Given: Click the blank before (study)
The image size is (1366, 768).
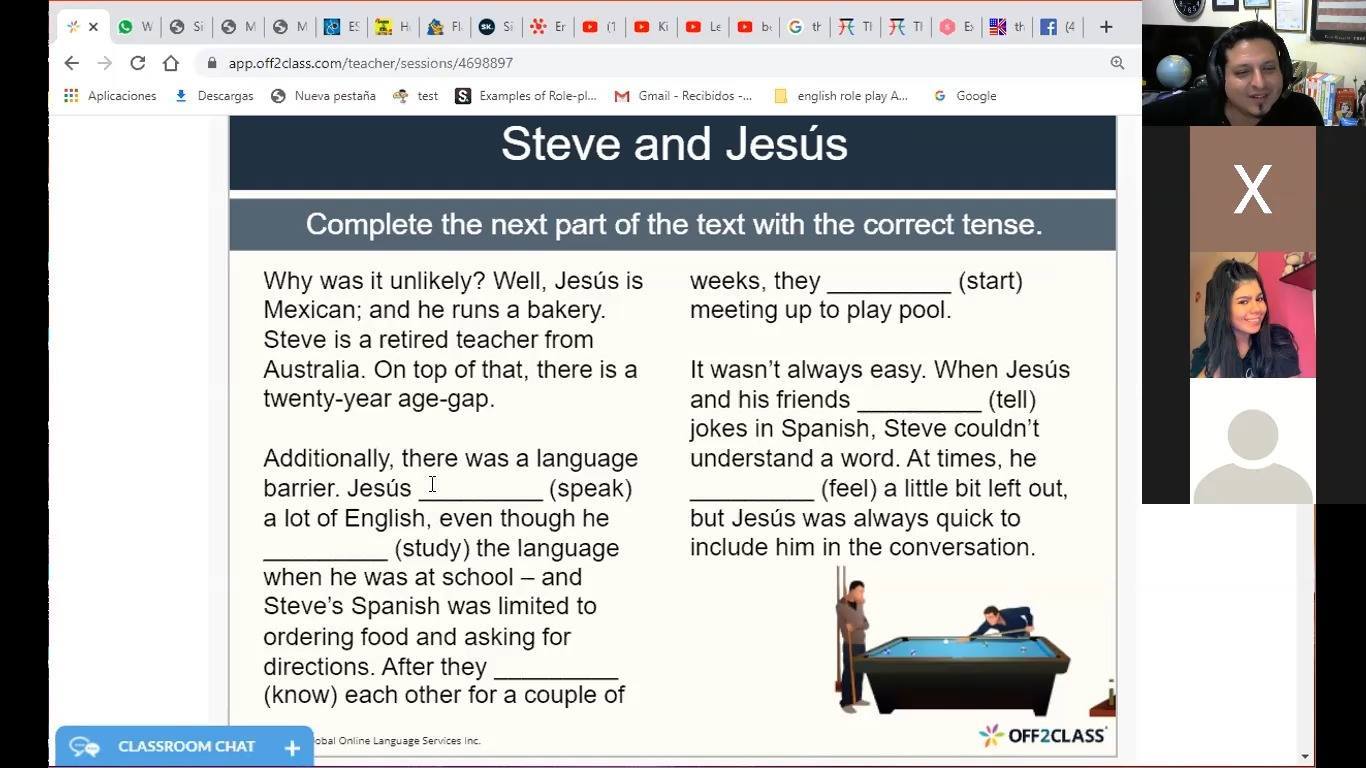Looking at the screenshot, I should coord(325,549).
